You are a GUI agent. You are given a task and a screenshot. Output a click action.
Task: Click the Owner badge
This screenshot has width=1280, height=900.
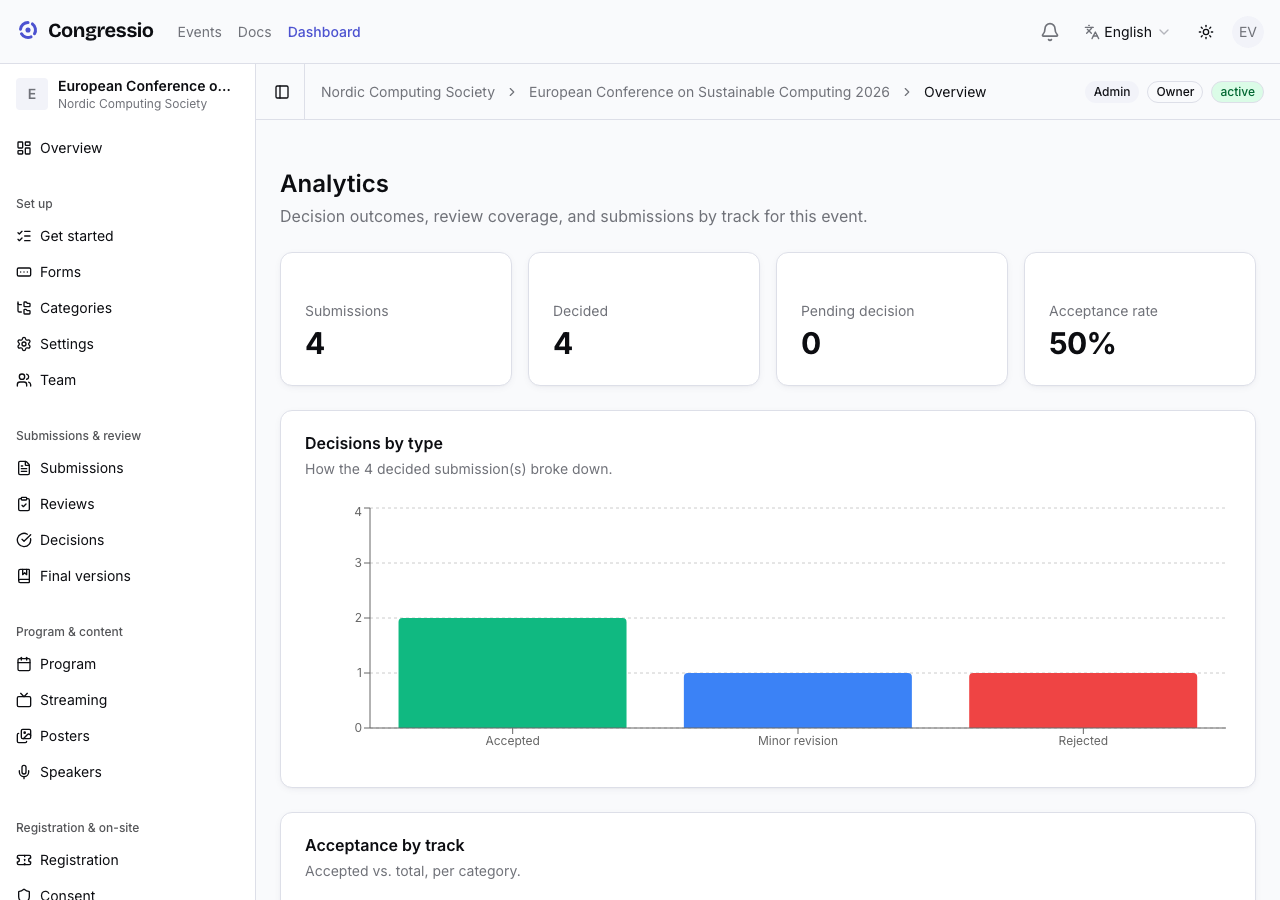[1175, 92]
